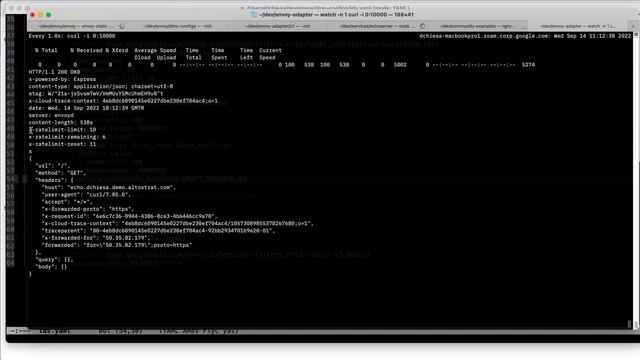This screenshot has height=360, width=640.
Task: Click the hostname and date at top right
Action: (525, 36)
